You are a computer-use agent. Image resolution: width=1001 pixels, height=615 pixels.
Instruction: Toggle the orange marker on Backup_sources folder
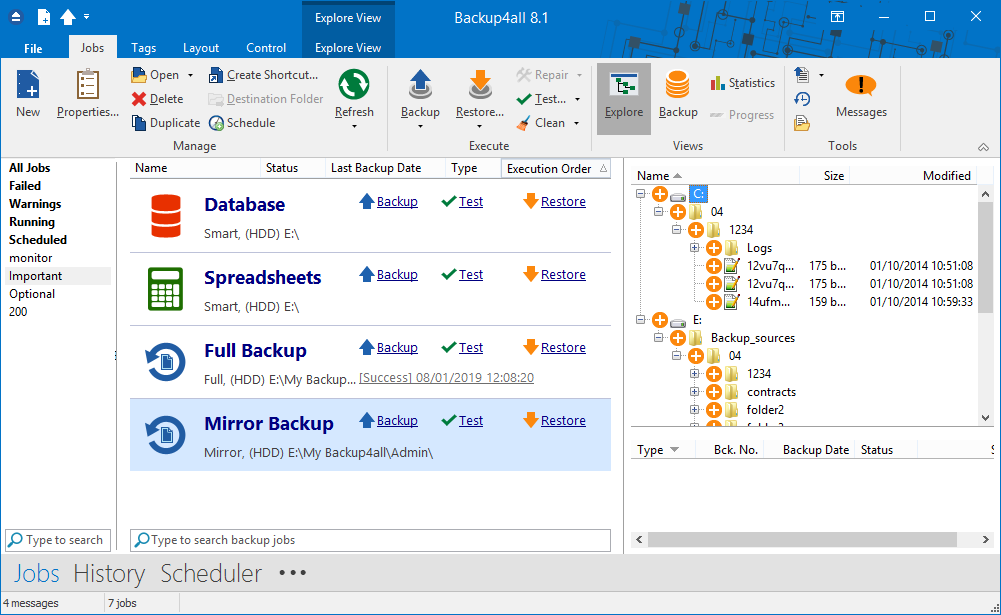pos(677,338)
